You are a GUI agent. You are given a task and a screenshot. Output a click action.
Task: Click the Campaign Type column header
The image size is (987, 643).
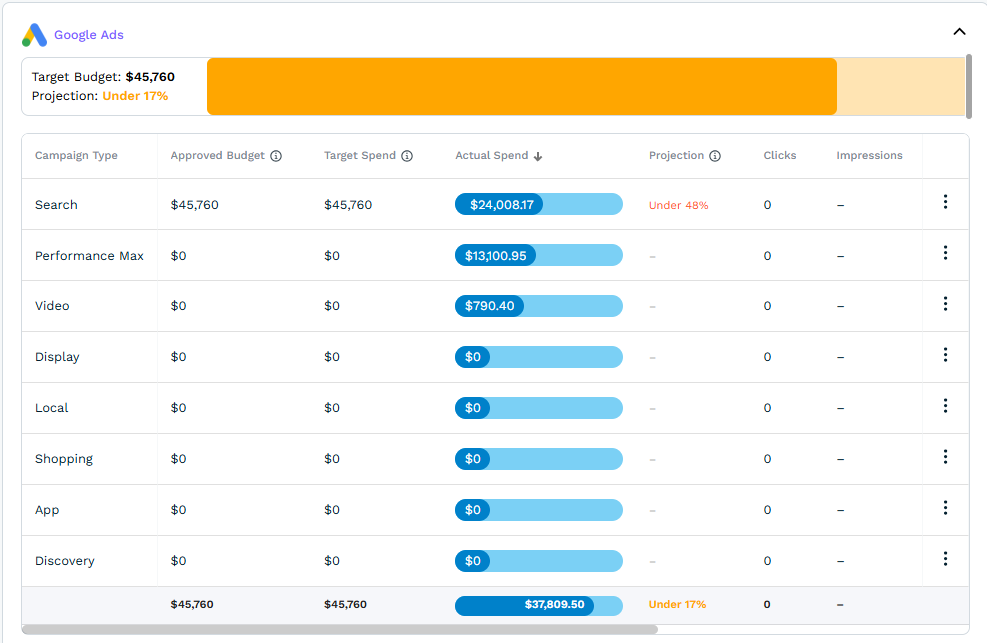coord(76,156)
